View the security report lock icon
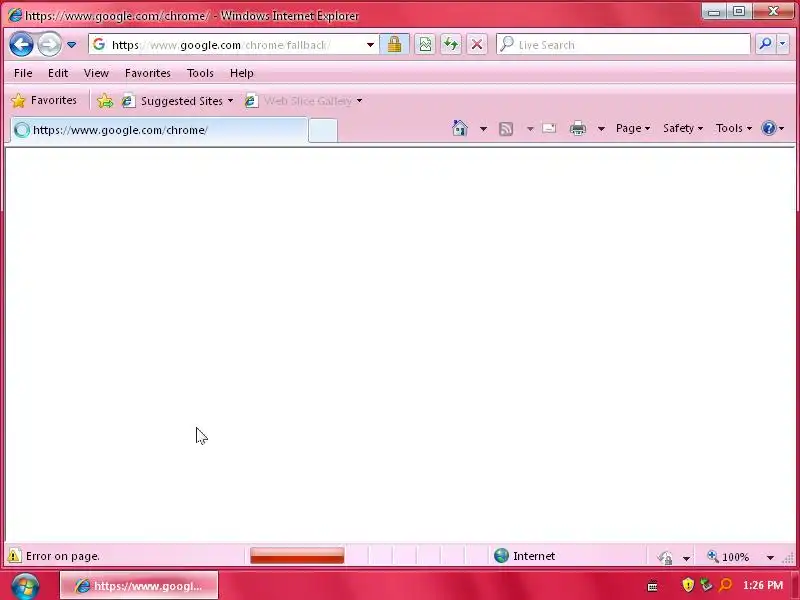Screen dimensions: 800x600 point(394,44)
